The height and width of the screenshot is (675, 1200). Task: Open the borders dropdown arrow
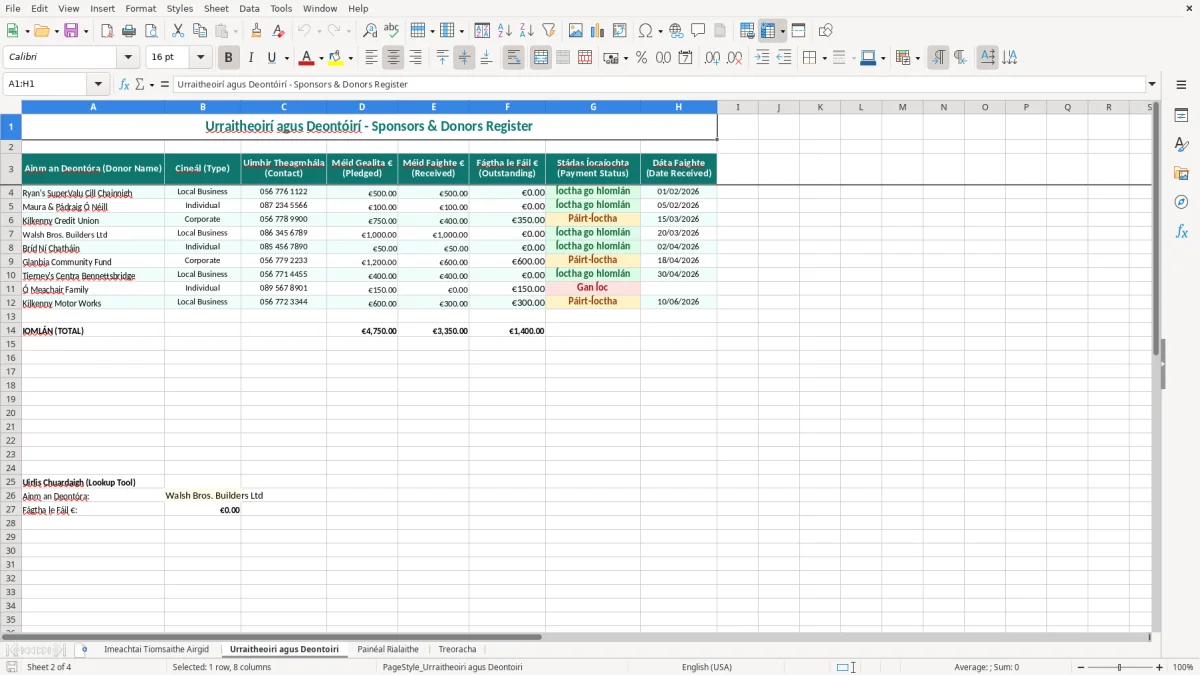coord(823,58)
